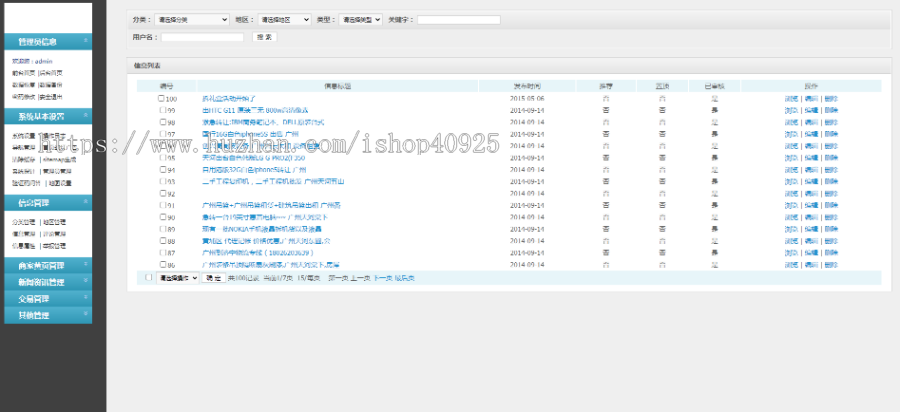The image size is (900, 412).
Task: Click the 信息列表 panel heading
Action: 147,65
